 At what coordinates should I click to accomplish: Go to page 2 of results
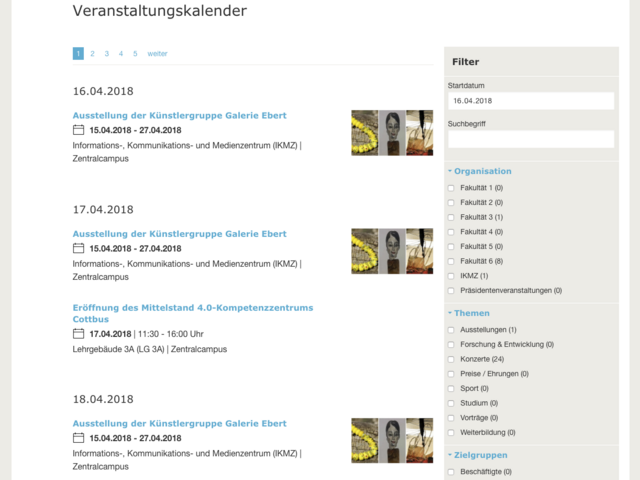click(92, 54)
